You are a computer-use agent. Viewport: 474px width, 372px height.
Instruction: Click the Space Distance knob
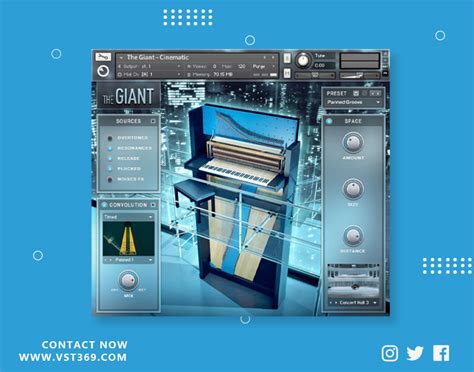pyautogui.click(x=353, y=236)
